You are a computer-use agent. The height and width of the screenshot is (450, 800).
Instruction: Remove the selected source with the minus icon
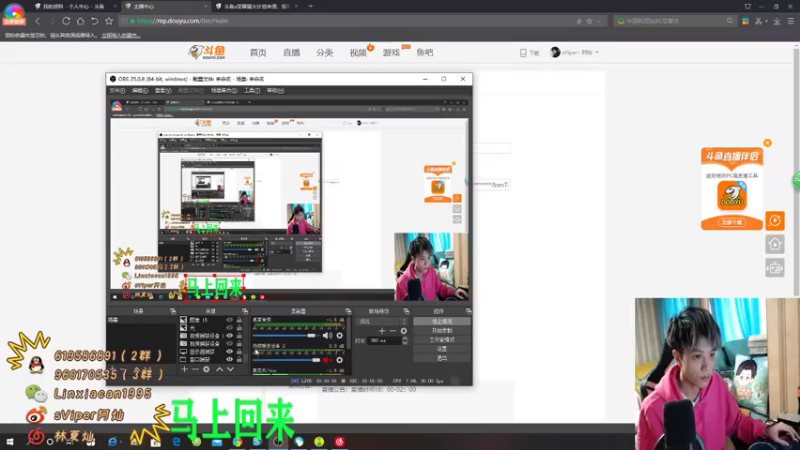tap(195, 369)
